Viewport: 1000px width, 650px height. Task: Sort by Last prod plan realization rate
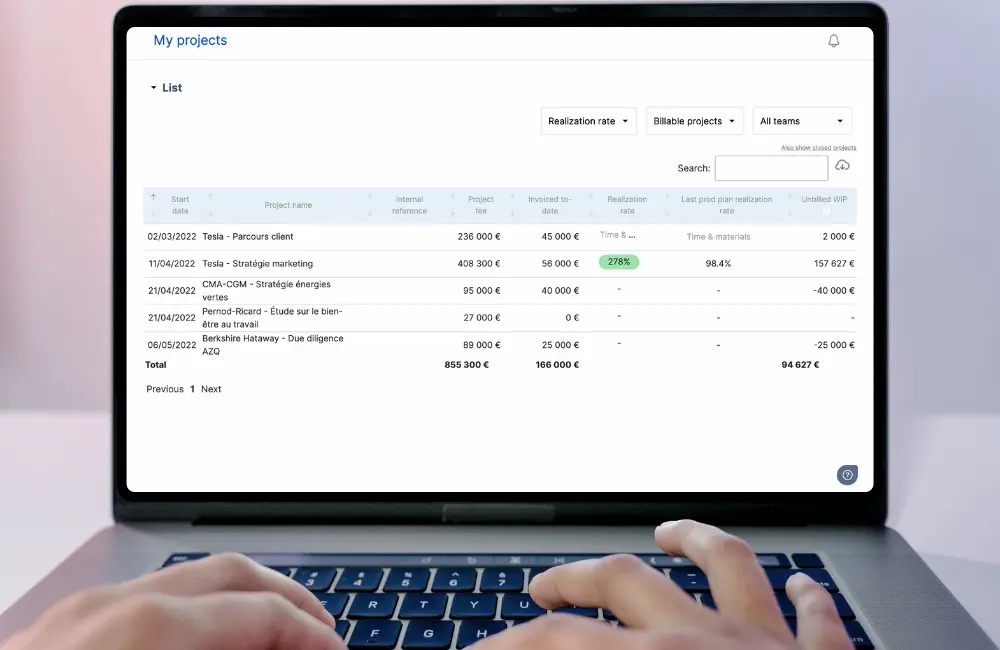click(x=726, y=205)
